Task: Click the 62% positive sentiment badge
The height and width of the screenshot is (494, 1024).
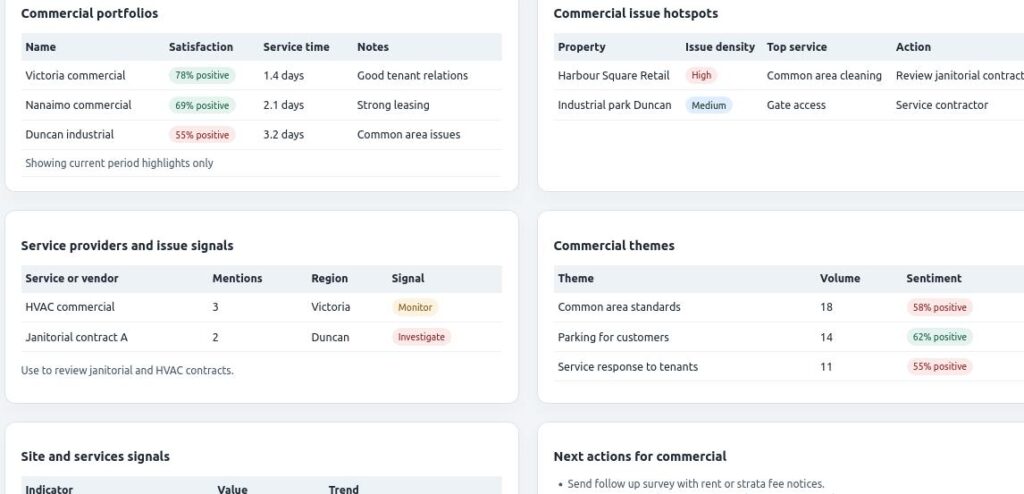Action: pyautogui.click(x=939, y=337)
